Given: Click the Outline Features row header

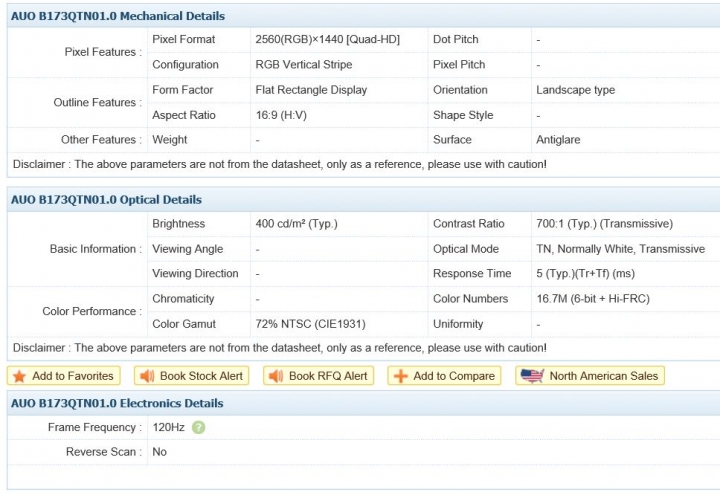Looking at the screenshot, I should coord(97,102).
